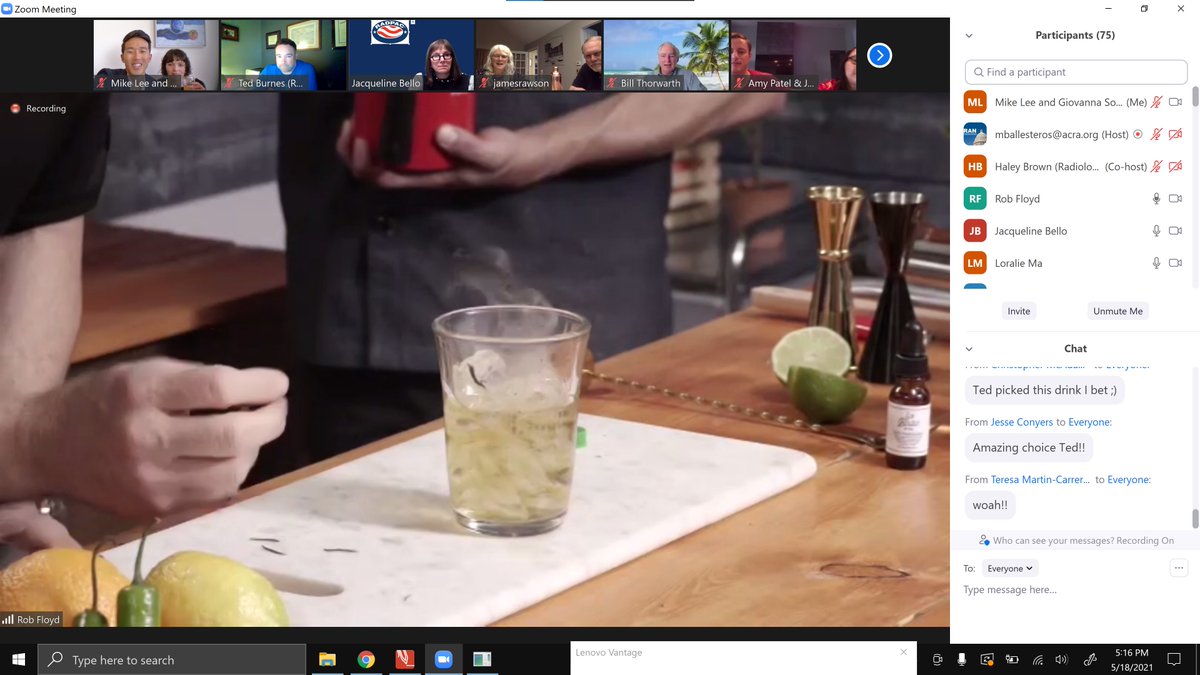The width and height of the screenshot is (1200, 675).
Task: Click the microphone icon for Rob Floyd
Action: (1157, 199)
